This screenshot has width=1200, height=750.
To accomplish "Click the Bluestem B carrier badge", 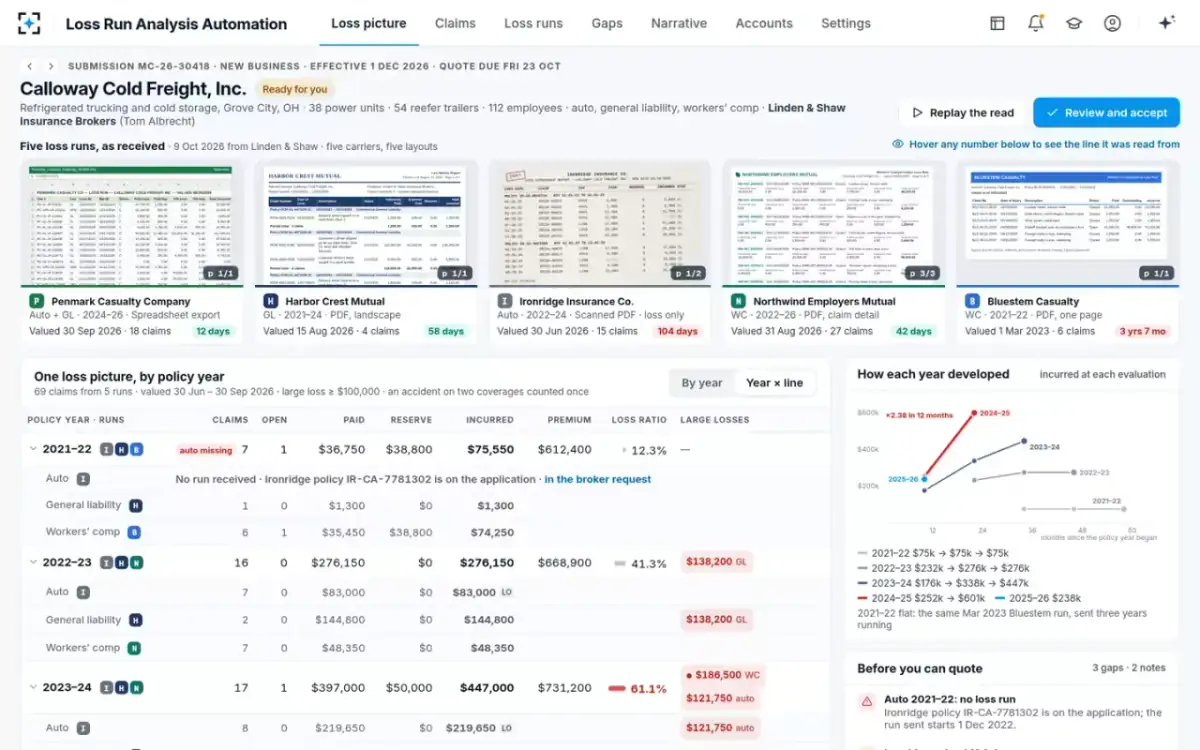I will point(972,301).
